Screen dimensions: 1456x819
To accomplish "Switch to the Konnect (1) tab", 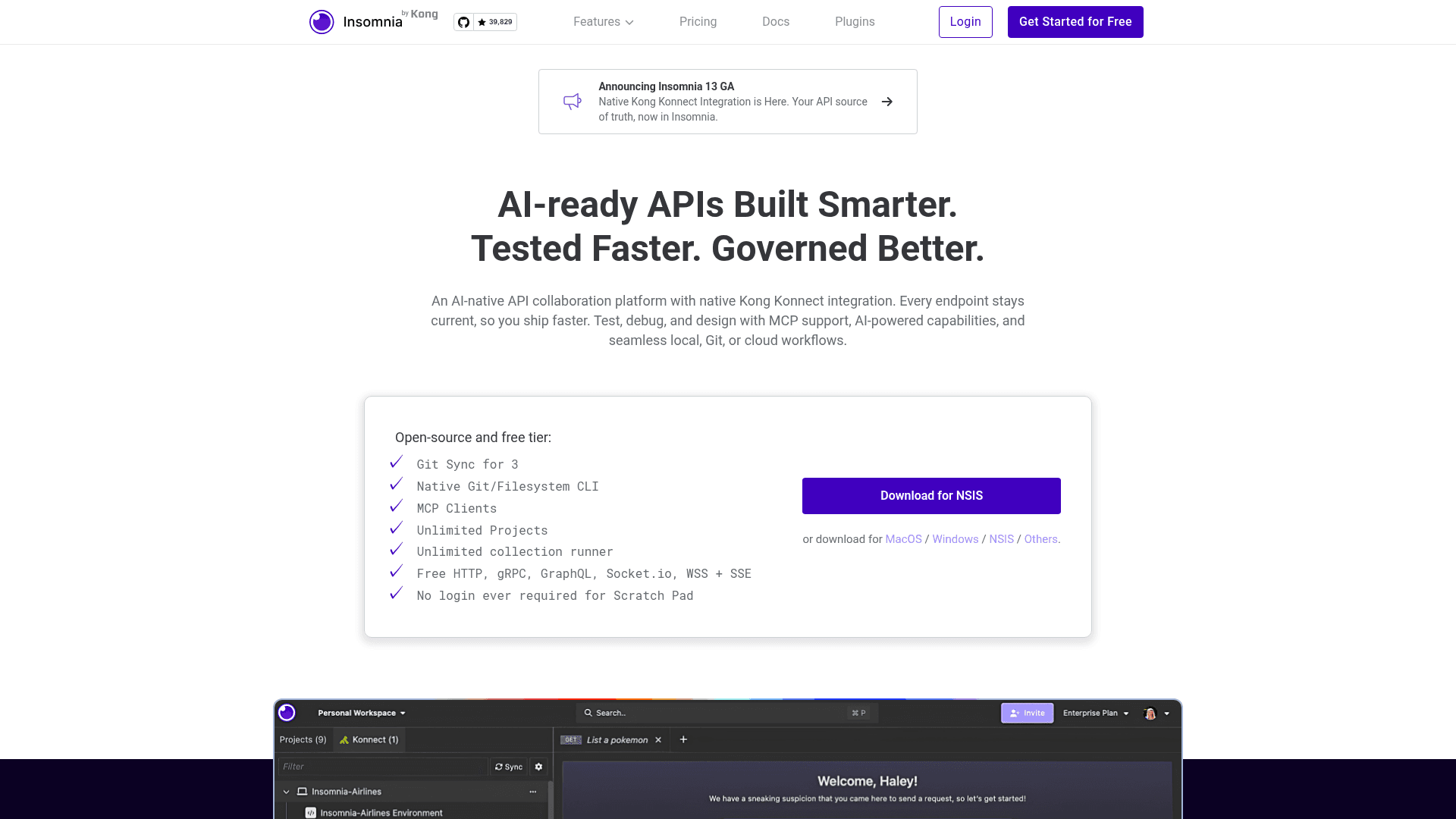I will pyautogui.click(x=369, y=739).
